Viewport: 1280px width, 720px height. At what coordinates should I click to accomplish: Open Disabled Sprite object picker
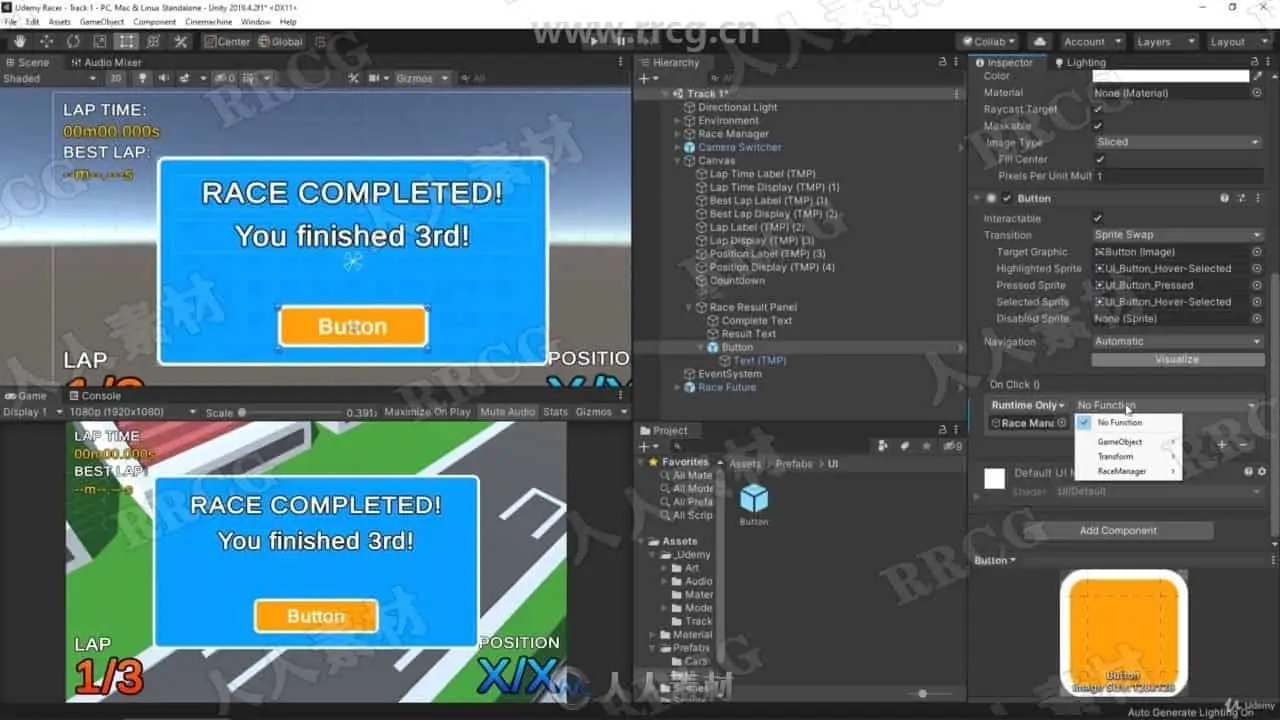pos(1257,318)
